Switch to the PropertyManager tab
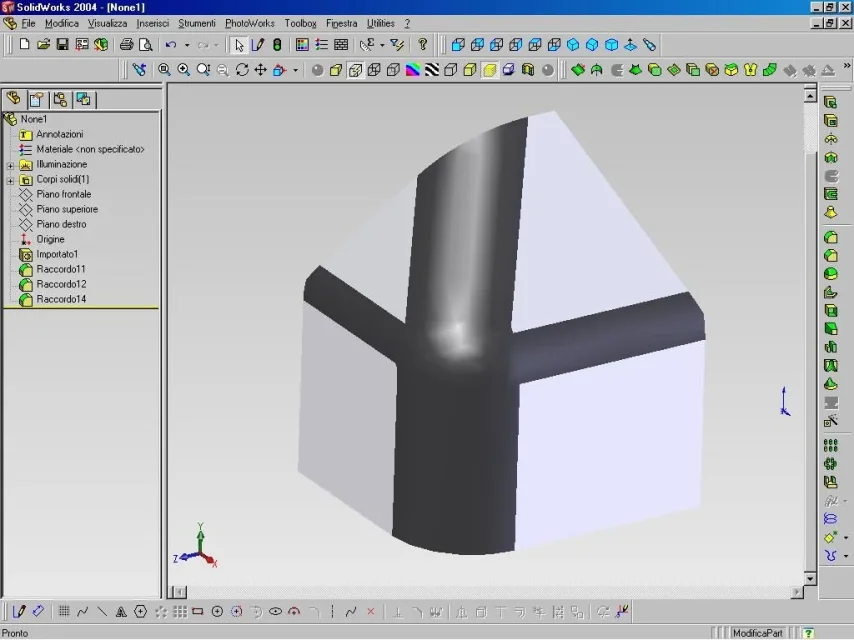This screenshot has height=640, width=854. [x=37, y=99]
